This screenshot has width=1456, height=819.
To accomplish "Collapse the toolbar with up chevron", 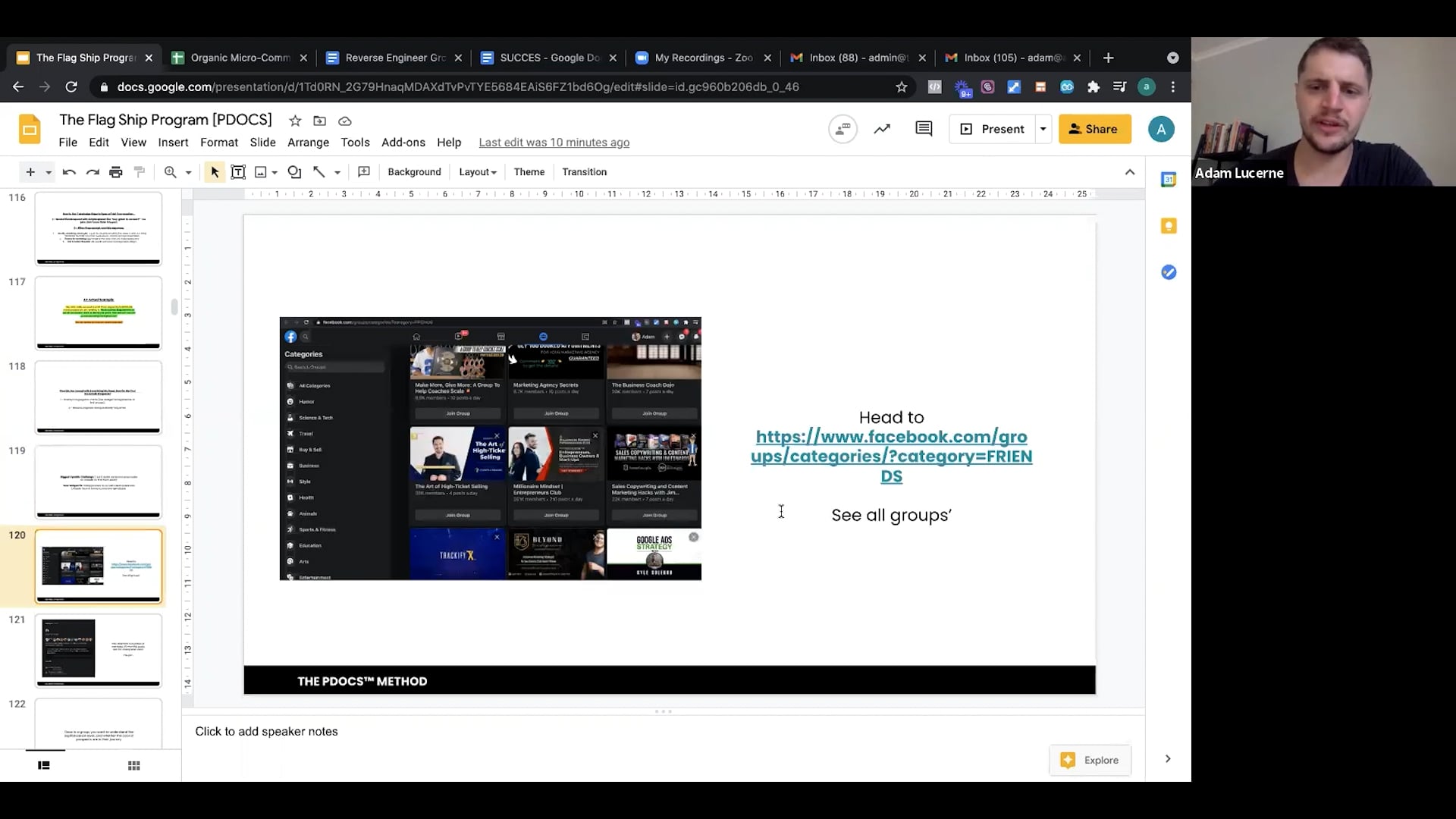I will pyautogui.click(x=1130, y=172).
